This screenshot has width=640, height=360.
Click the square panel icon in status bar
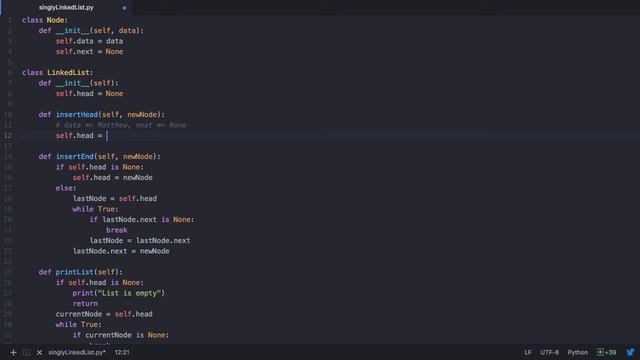pos(27,352)
